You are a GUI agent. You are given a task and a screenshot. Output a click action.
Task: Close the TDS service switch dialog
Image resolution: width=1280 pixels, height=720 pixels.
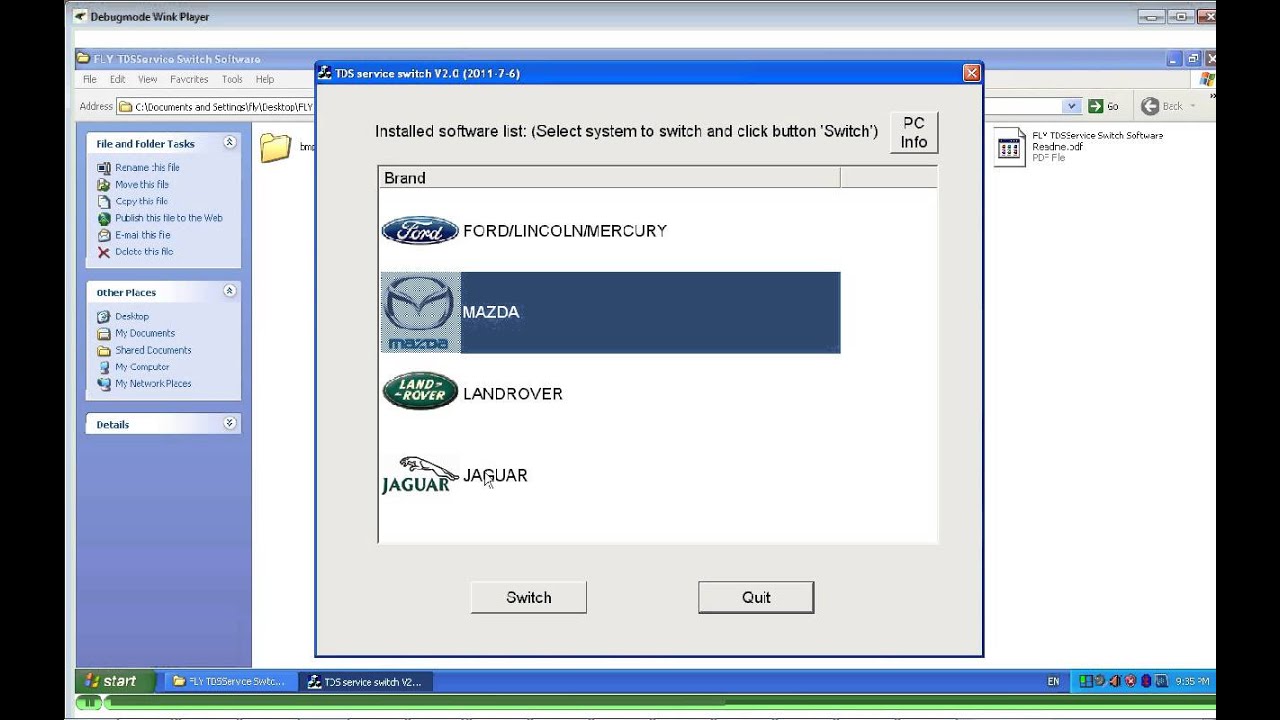pos(971,73)
